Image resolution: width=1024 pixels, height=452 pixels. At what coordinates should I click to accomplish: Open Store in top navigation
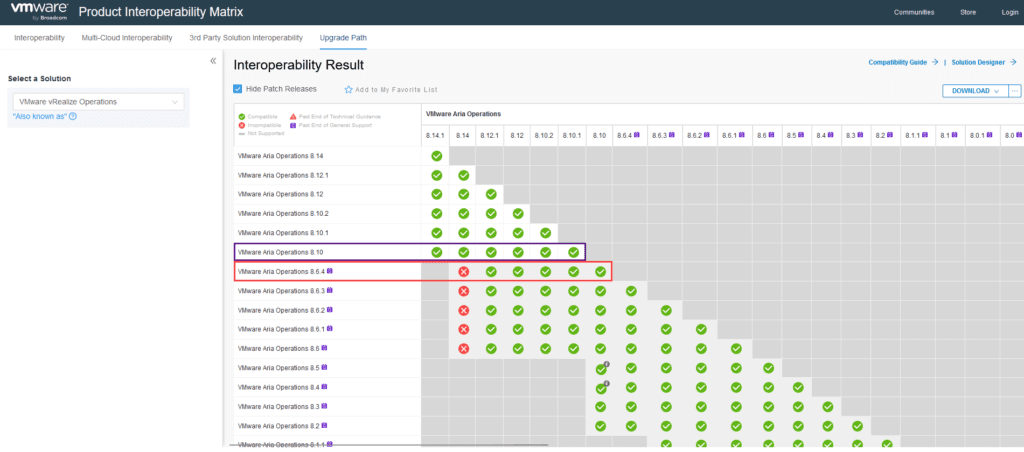(968, 12)
